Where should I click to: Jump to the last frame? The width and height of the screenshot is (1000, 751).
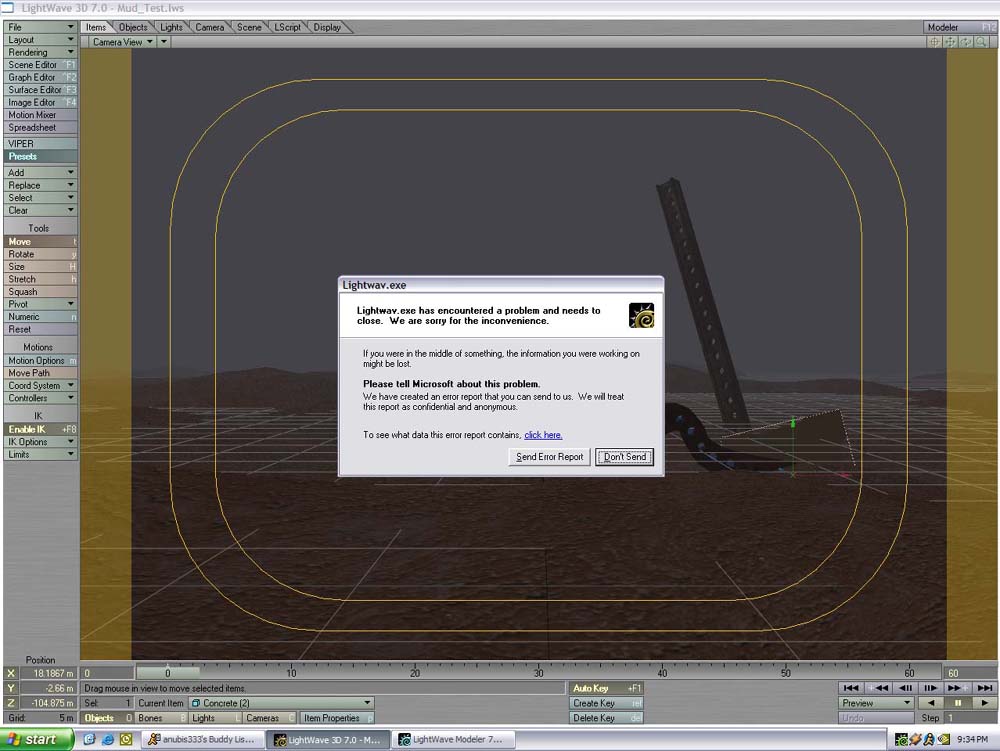click(x=984, y=688)
